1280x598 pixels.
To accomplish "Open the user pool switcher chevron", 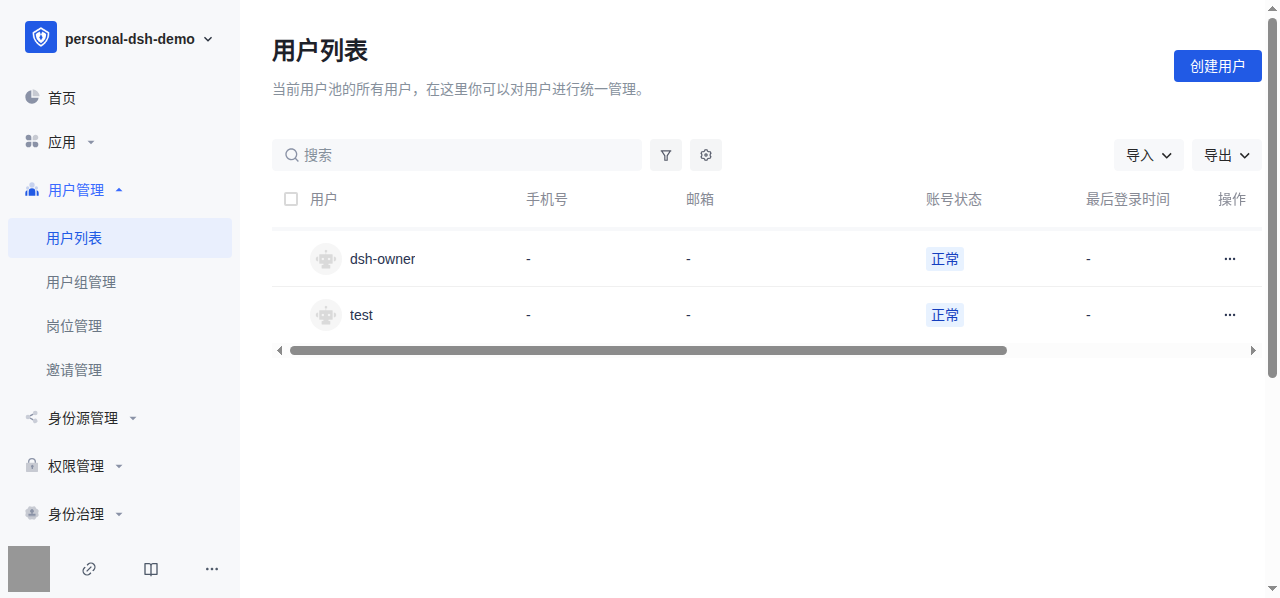I will [208, 39].
